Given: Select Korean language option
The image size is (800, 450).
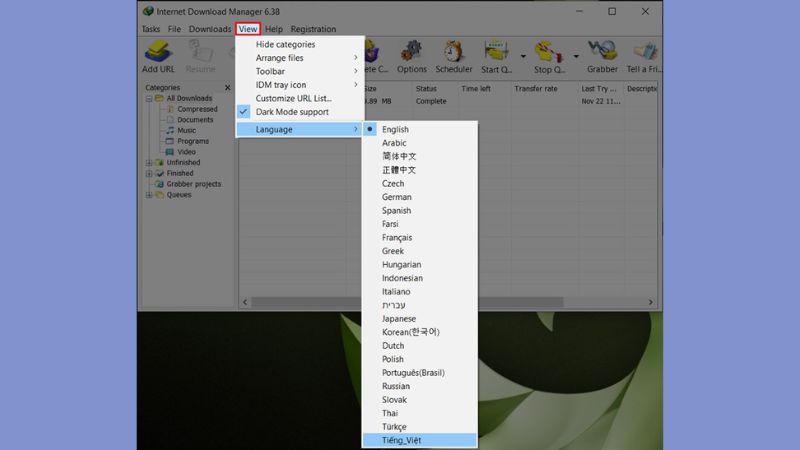Looking at the screenshot, I should [x=420, y=332].
